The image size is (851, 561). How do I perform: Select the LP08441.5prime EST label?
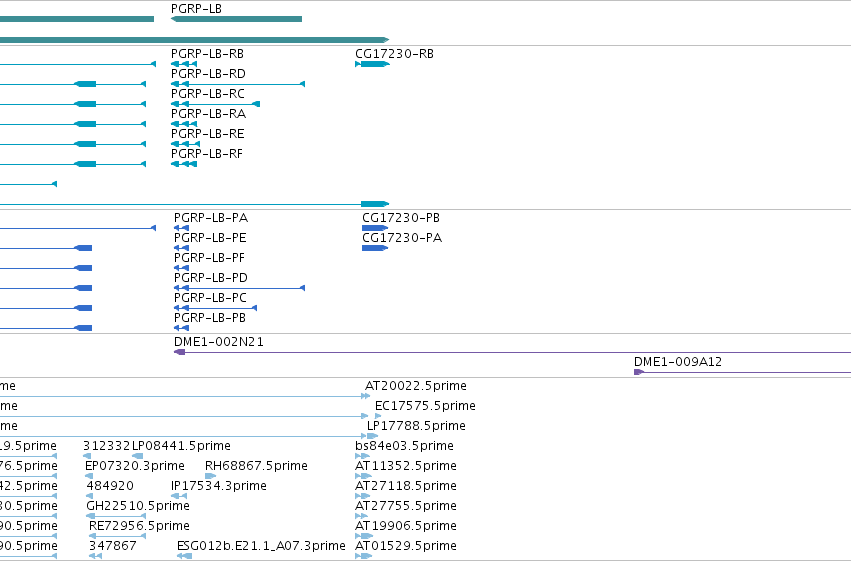181,446
